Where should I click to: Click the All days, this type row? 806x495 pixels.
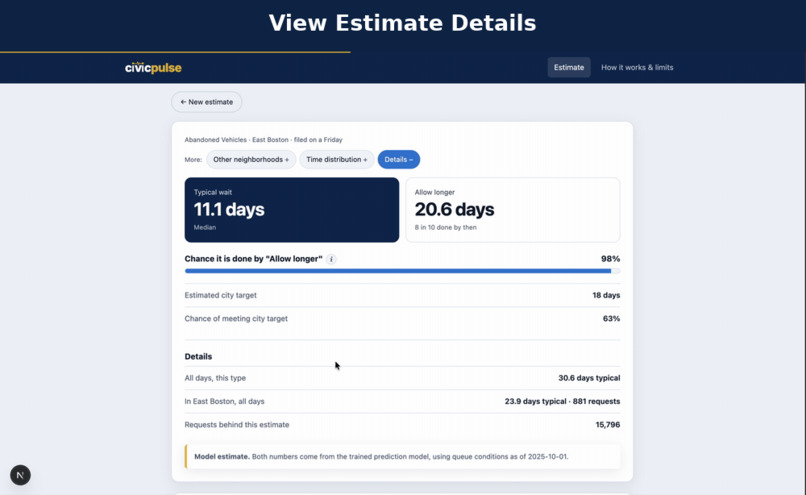tap(402, 378)
